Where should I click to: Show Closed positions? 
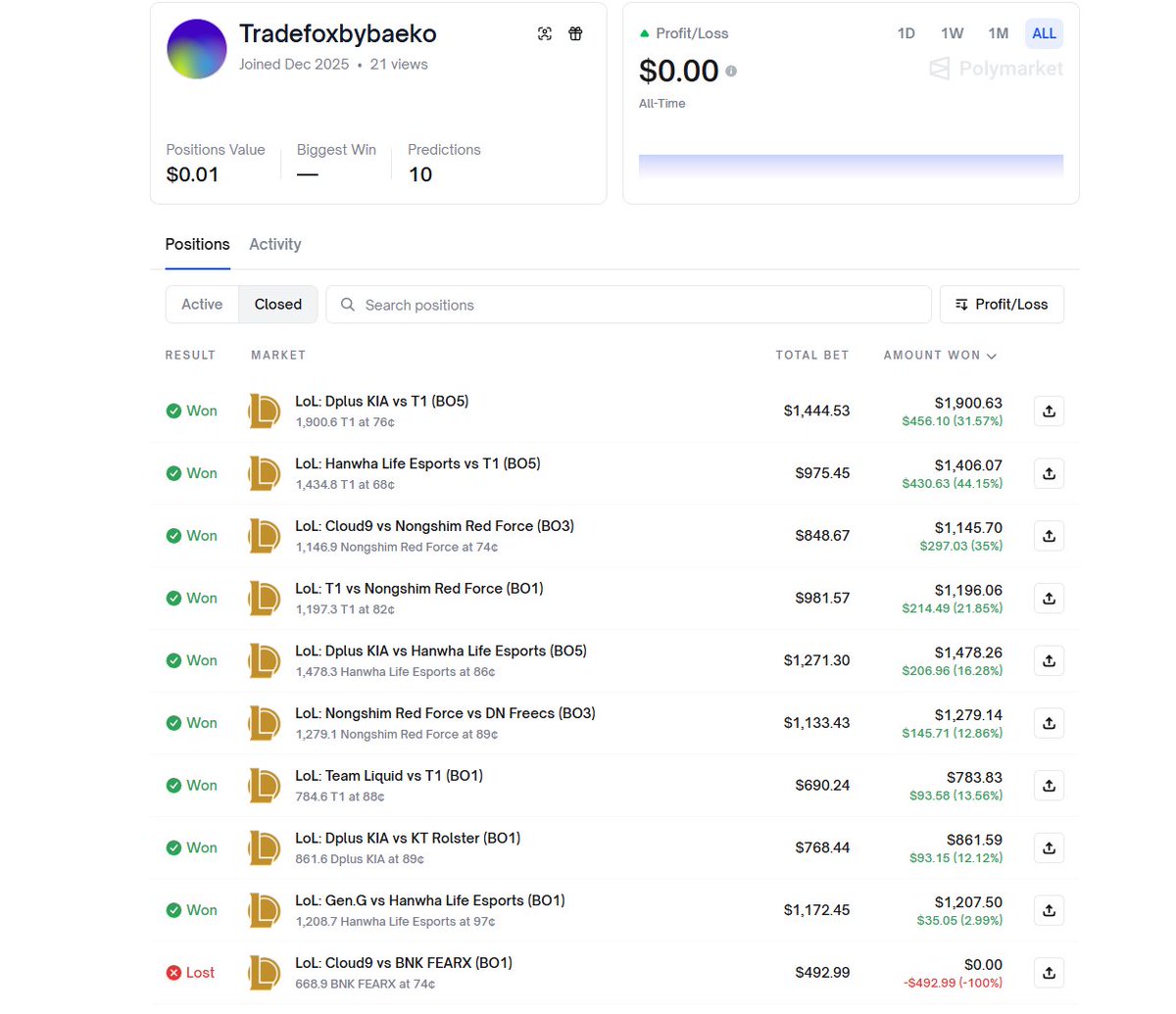pos(278,305)
